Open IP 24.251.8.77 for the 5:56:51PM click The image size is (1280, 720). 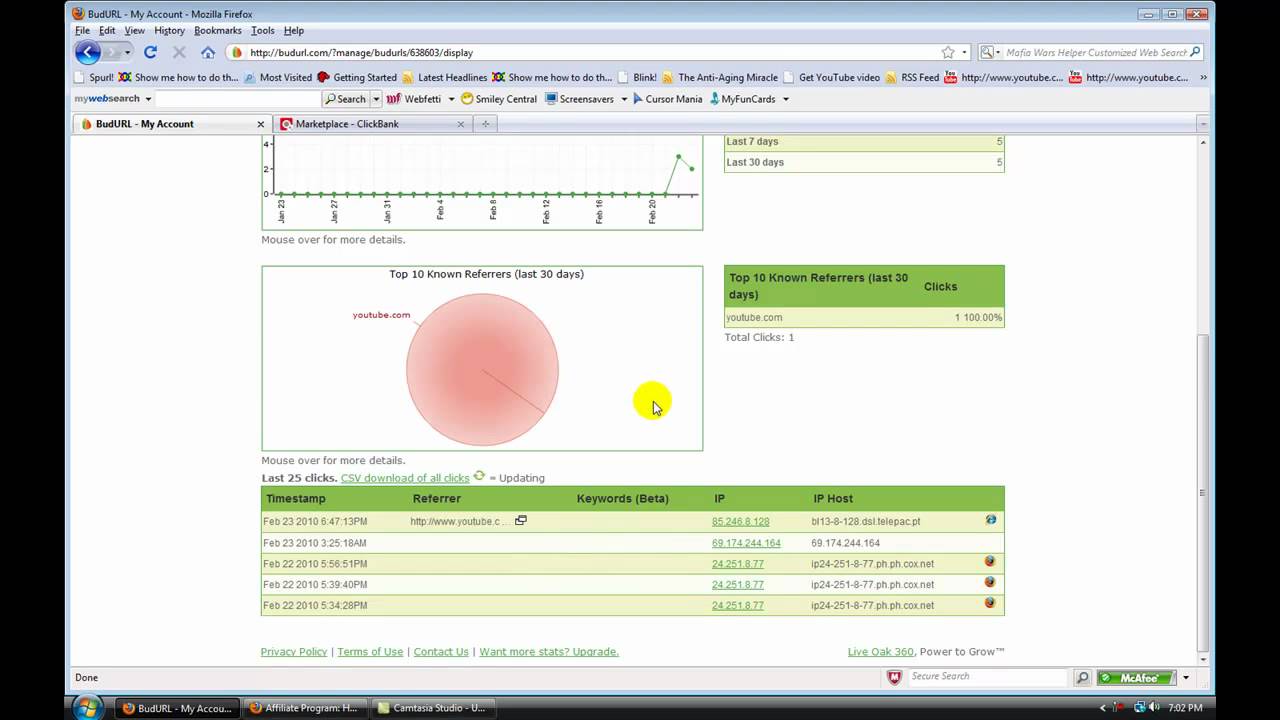737,564
